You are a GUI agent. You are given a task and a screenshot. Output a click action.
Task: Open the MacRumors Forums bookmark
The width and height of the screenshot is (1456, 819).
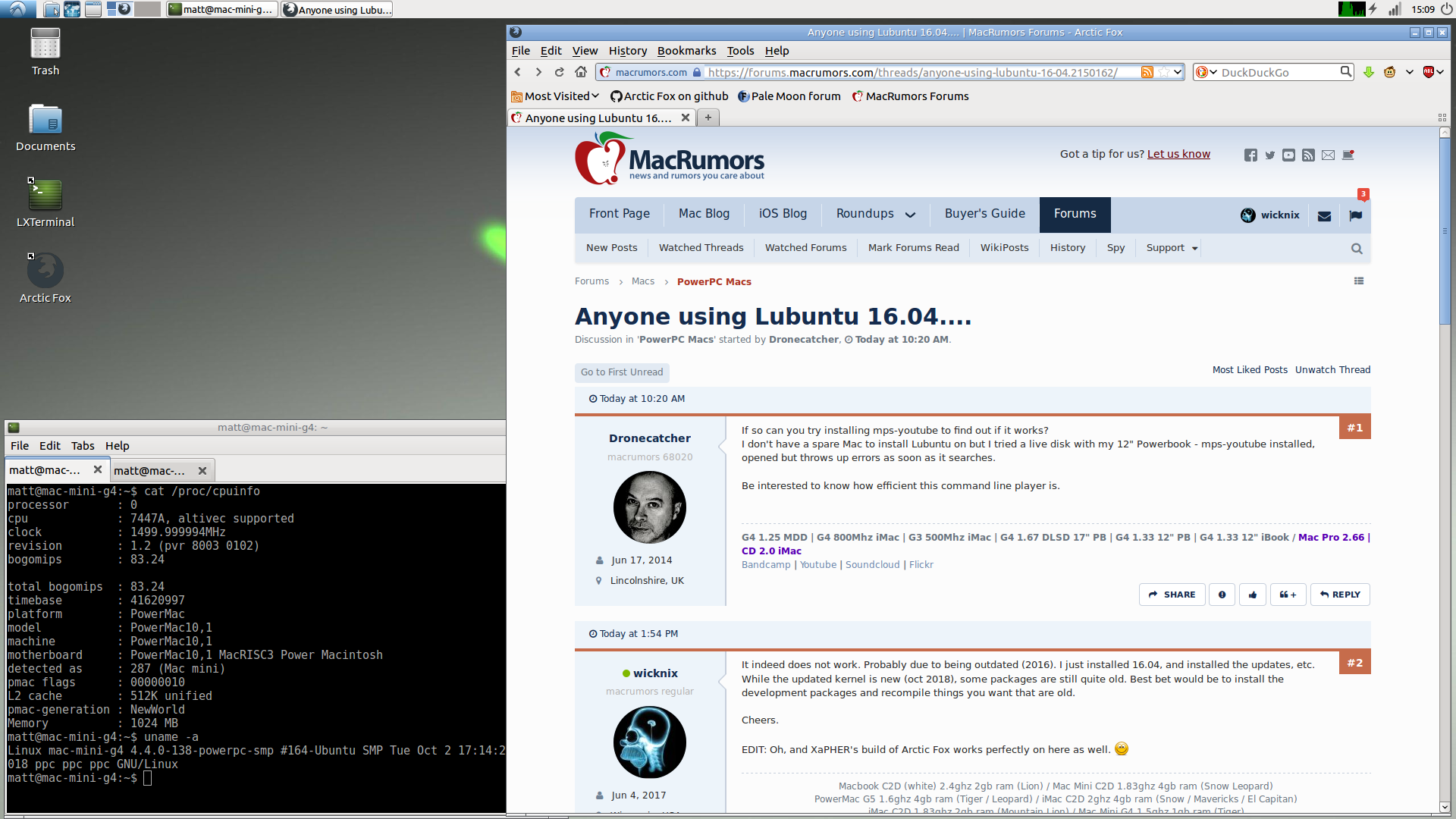point(910,96)
